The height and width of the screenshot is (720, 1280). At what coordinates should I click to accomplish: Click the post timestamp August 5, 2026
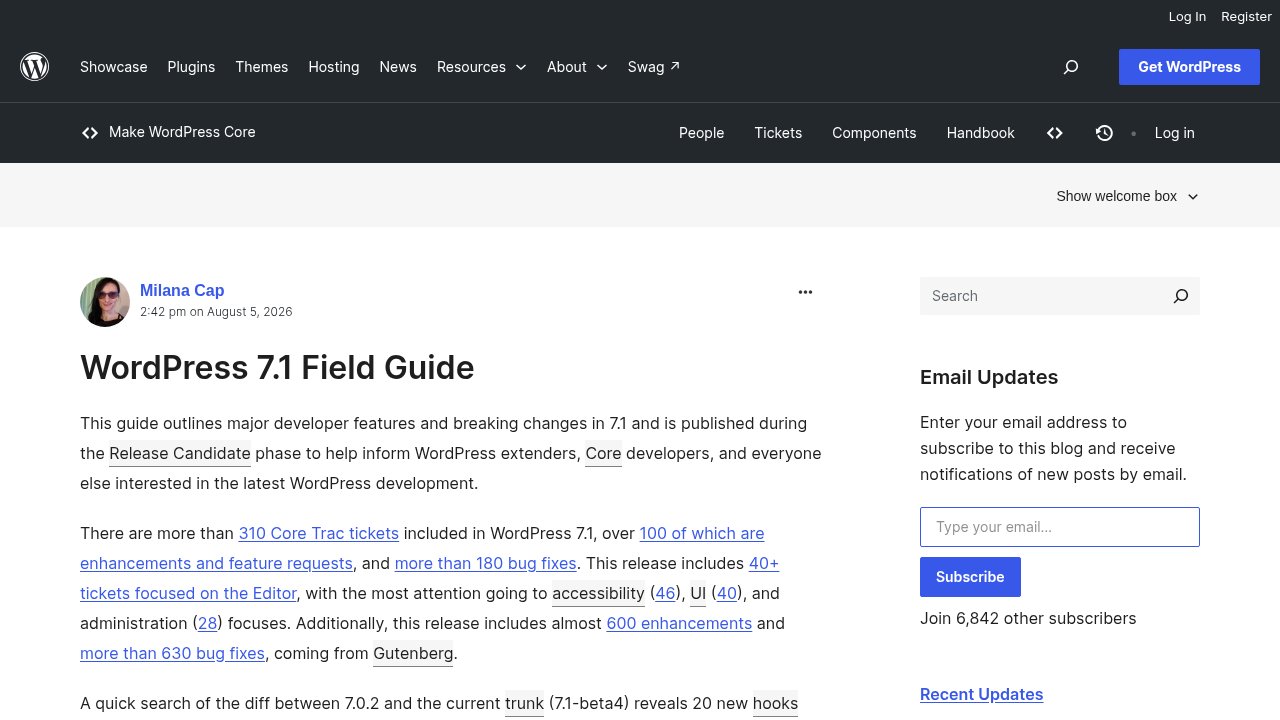coord(216,312)
